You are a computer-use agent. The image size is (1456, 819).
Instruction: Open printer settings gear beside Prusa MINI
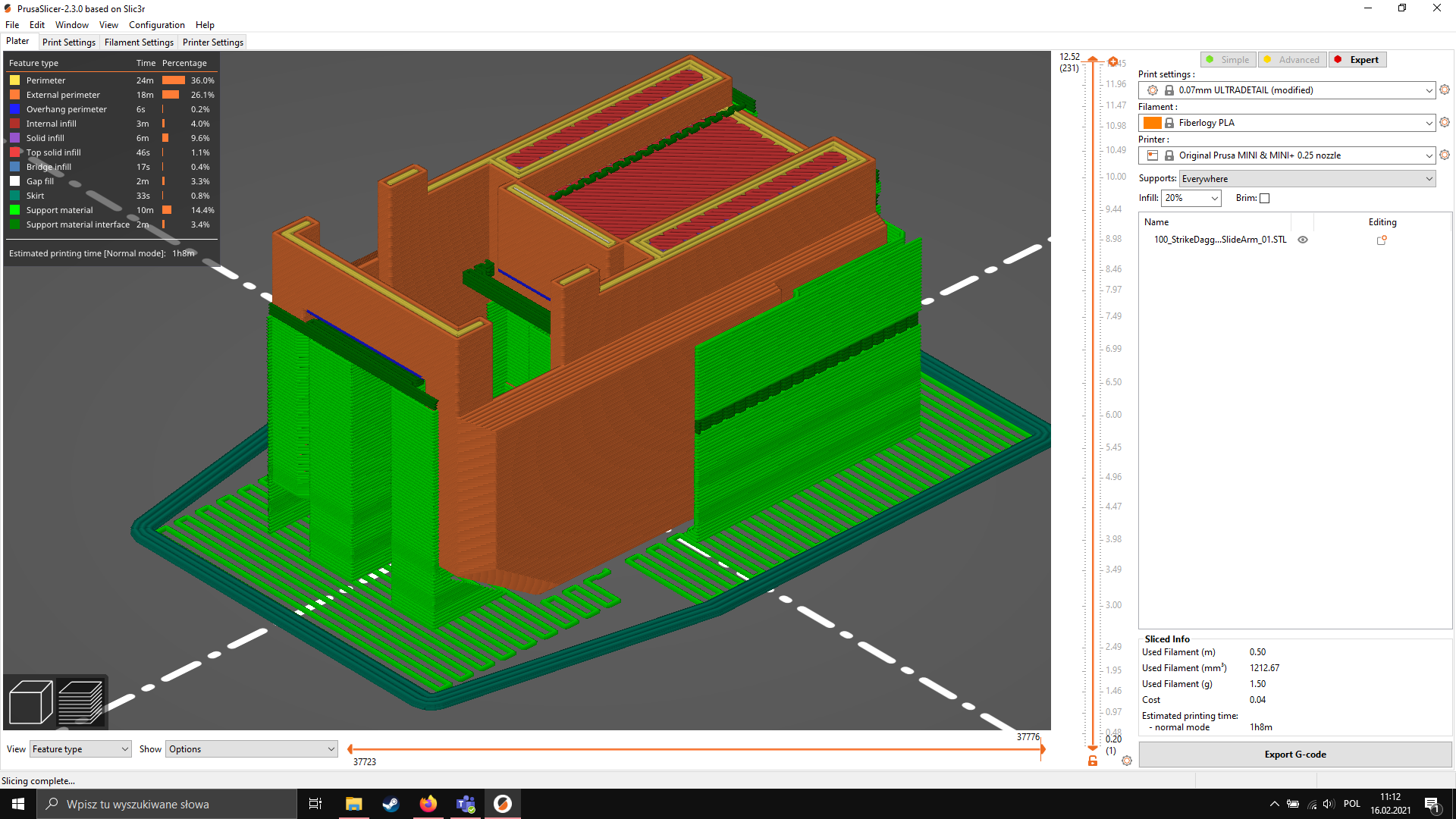click(x=1445, y=155)
